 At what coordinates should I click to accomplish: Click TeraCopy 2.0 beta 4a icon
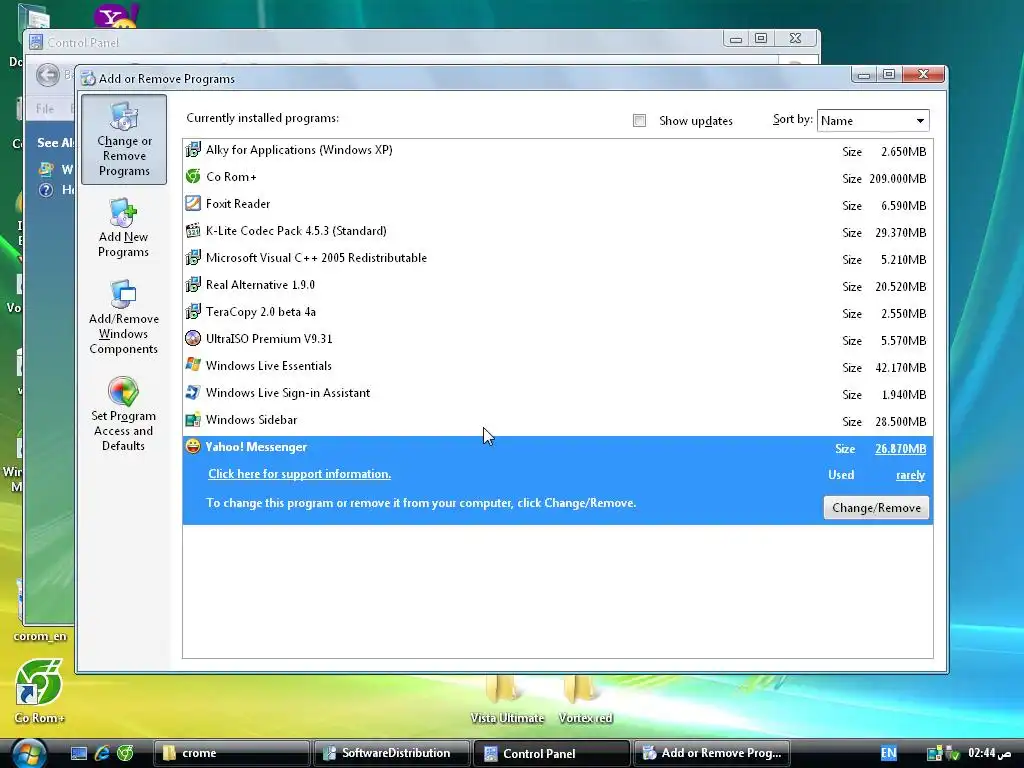[x=193, y=312]
